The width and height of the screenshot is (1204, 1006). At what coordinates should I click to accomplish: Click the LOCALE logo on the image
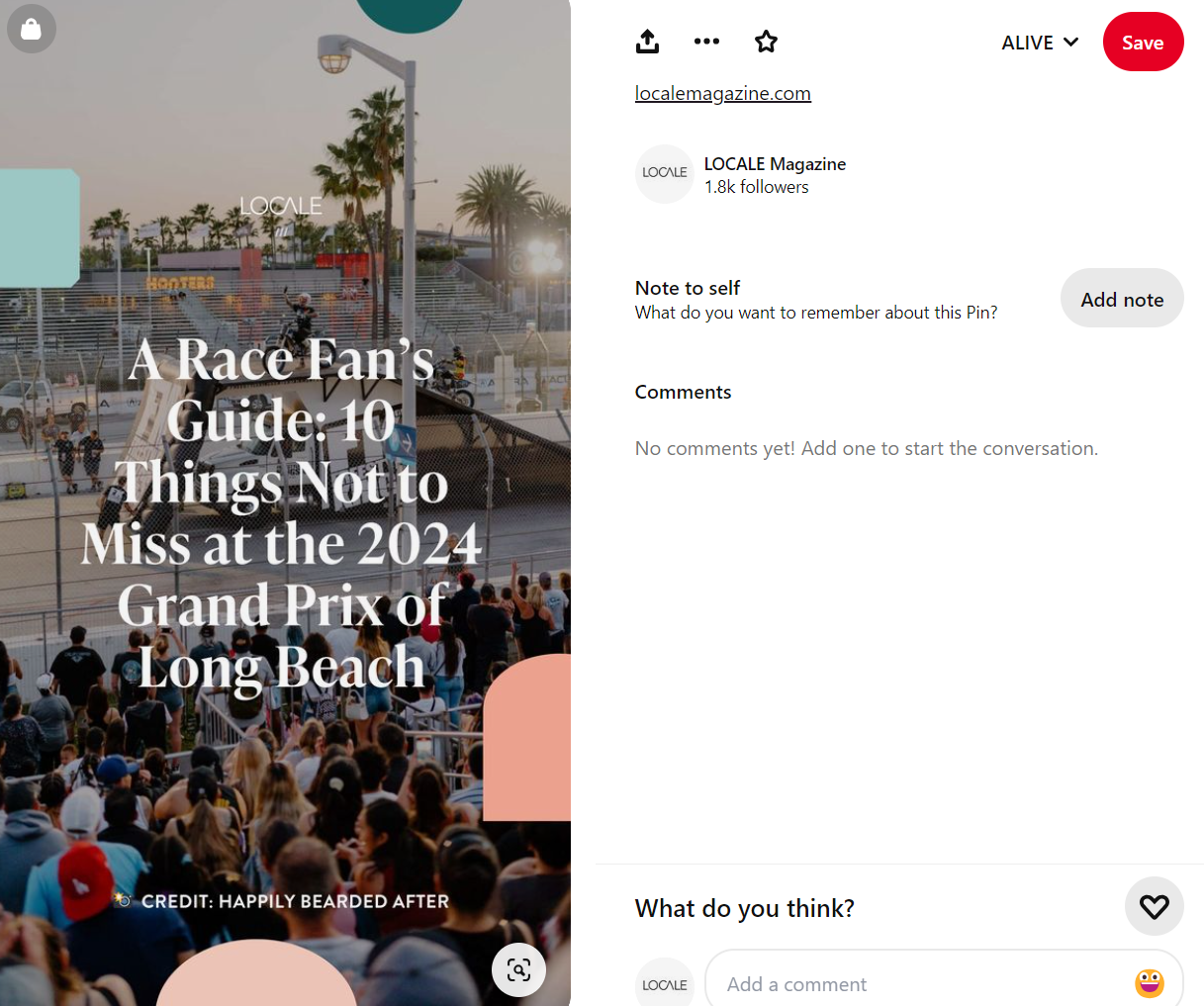(281, 206)
